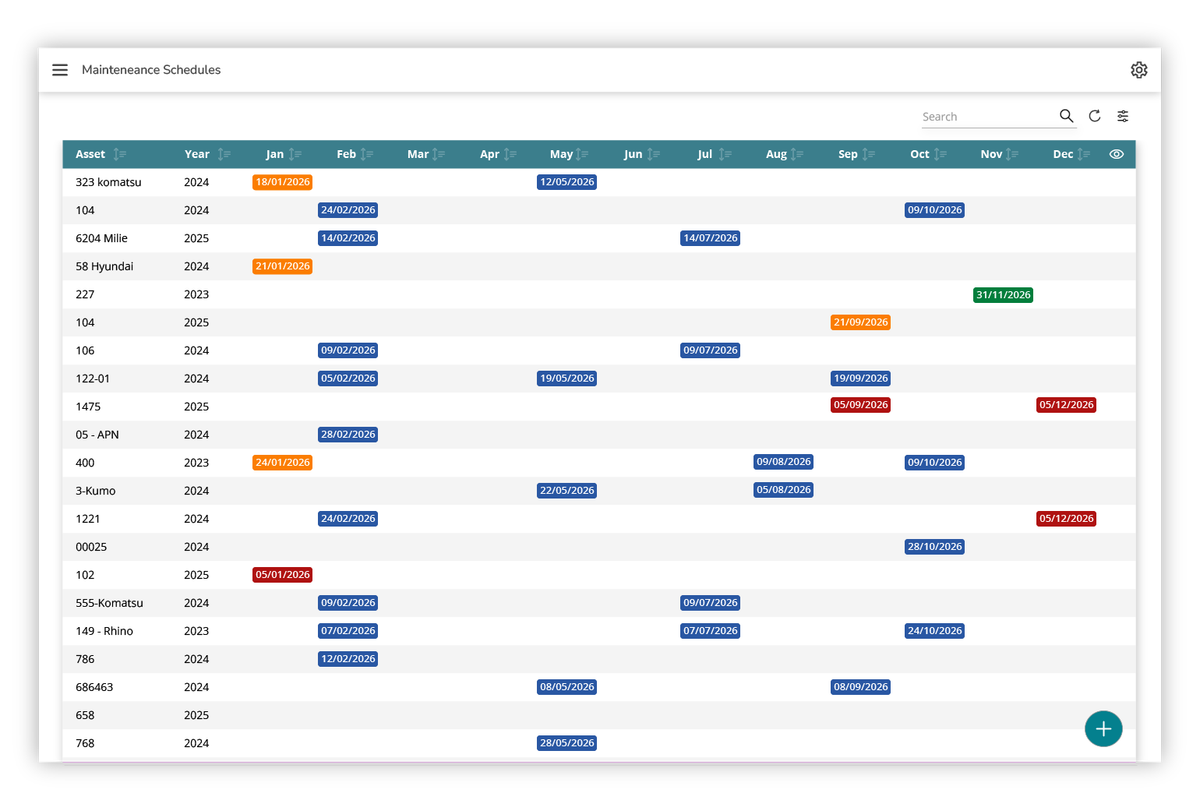Image resolution: width=1200 pixels, height=810 pixels.
Task: Sort by Apr column icon
Action: click(510, 154)
